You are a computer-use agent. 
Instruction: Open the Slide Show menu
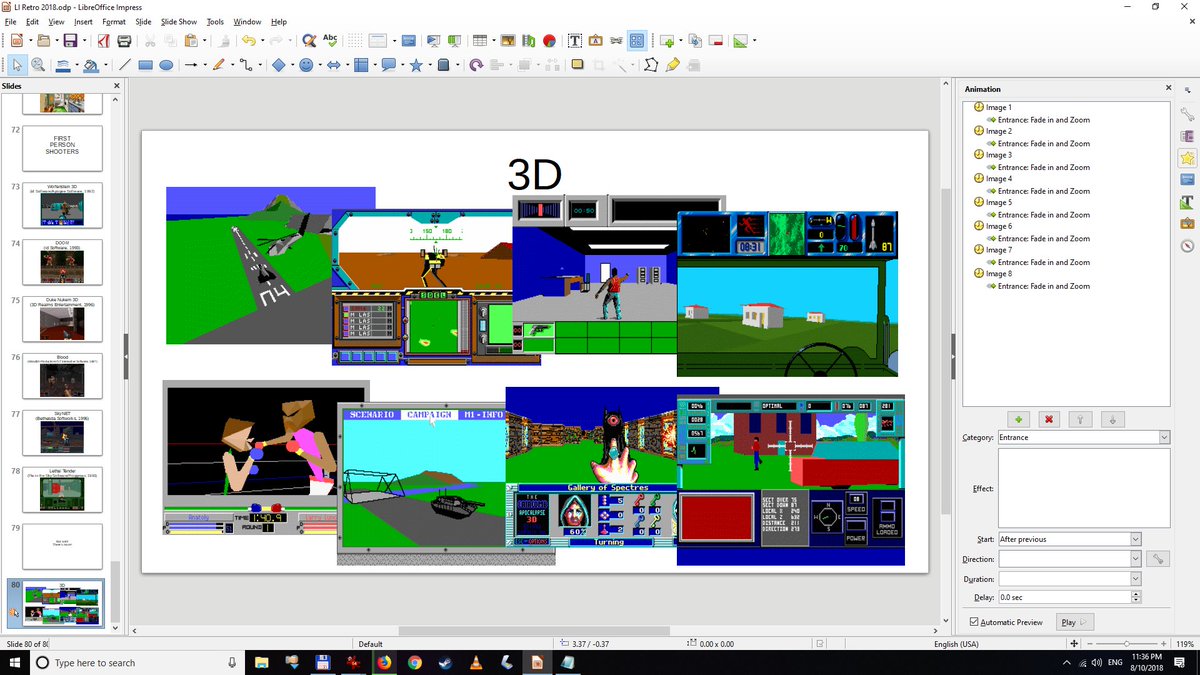coord(180,21)
